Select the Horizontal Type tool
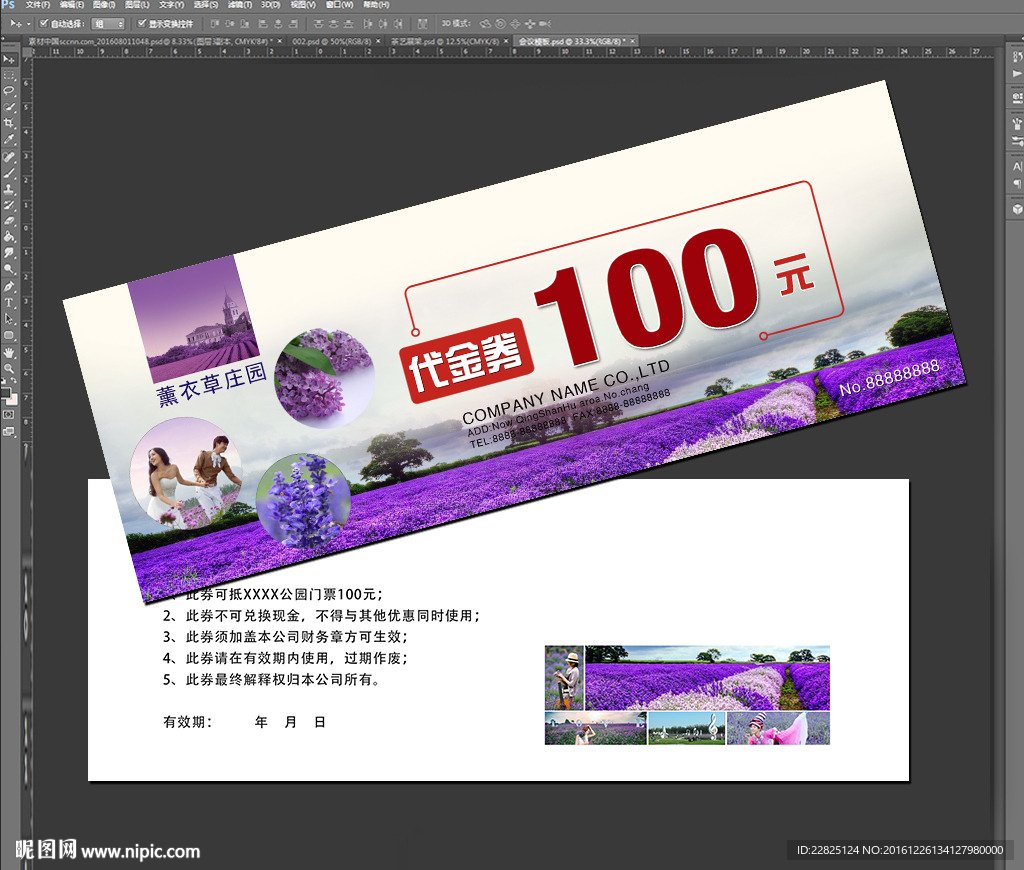 [9, 302]
